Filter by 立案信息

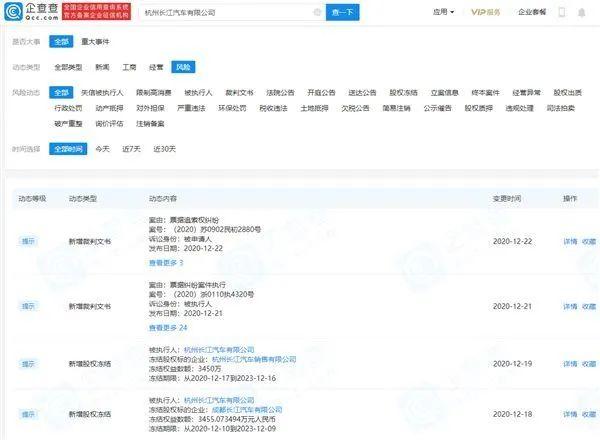point(445,93)
